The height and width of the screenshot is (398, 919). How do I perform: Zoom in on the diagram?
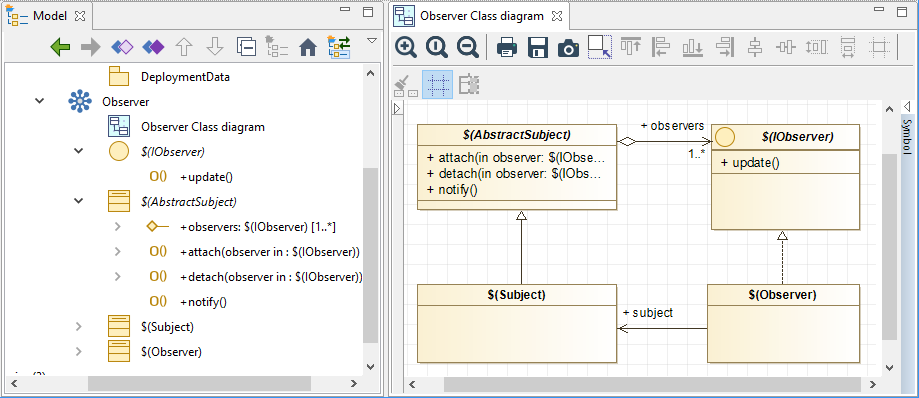pyautogui.click(x=406, y=47)
